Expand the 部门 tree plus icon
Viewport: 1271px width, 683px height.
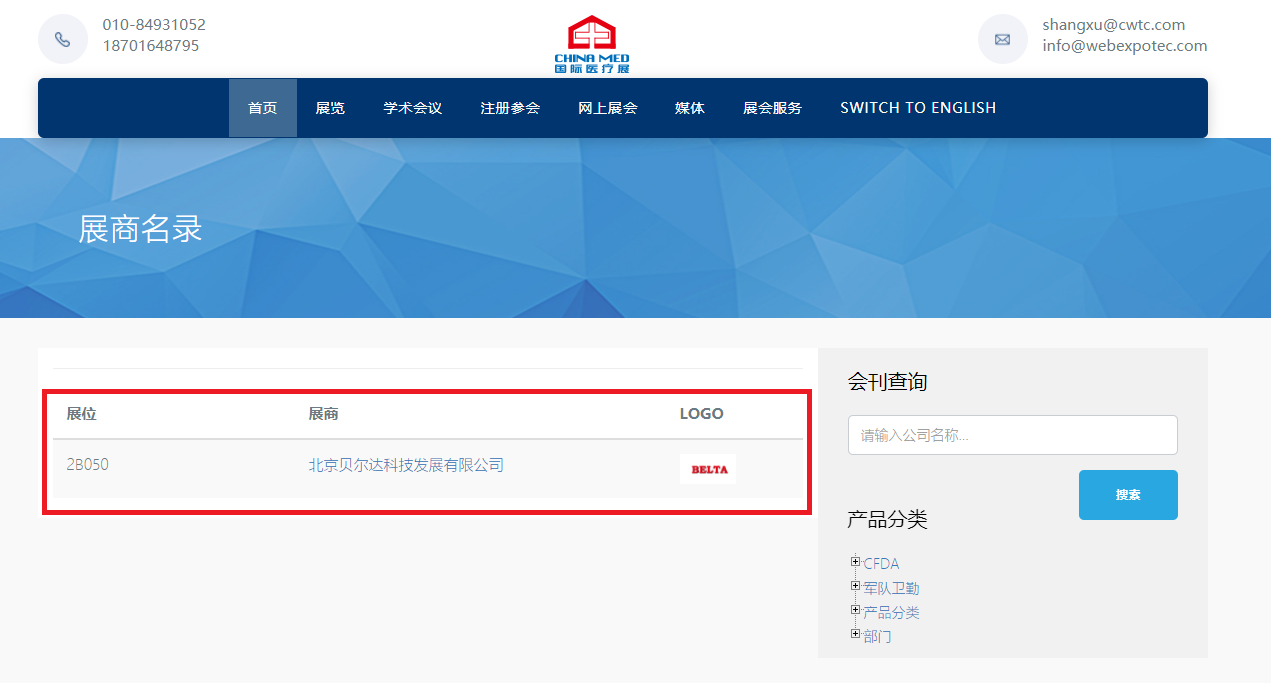855,634
